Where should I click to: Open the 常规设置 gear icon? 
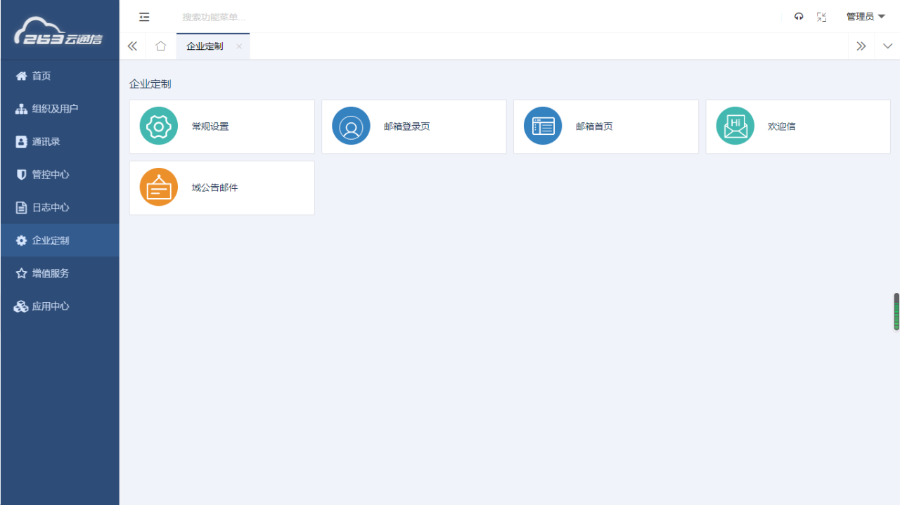click(x=159, y=126)
